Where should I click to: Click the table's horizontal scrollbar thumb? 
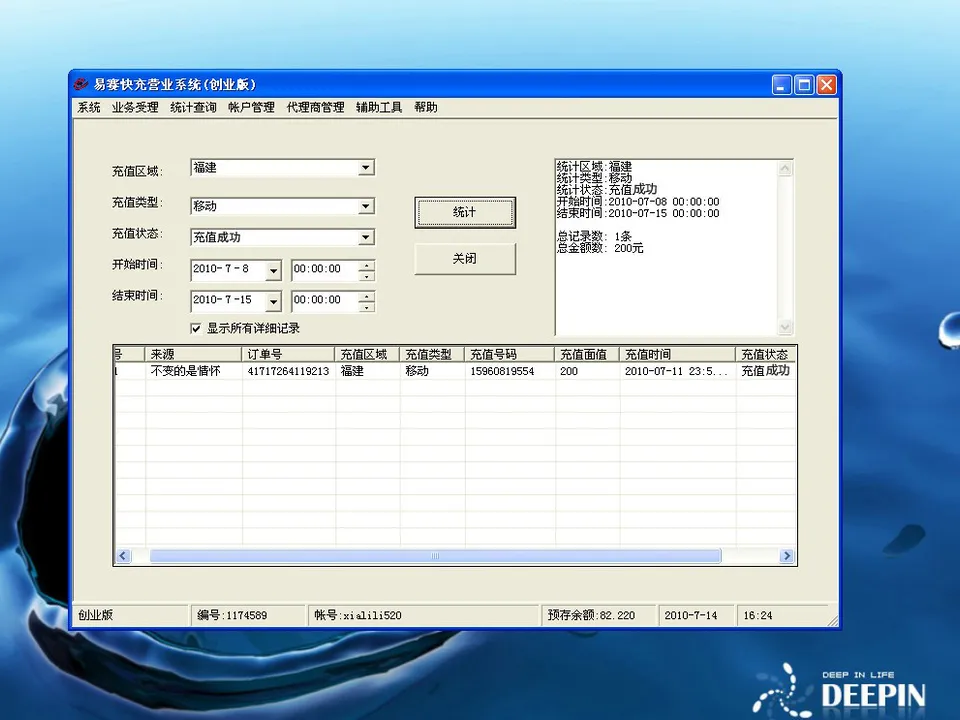pos(435,556)
